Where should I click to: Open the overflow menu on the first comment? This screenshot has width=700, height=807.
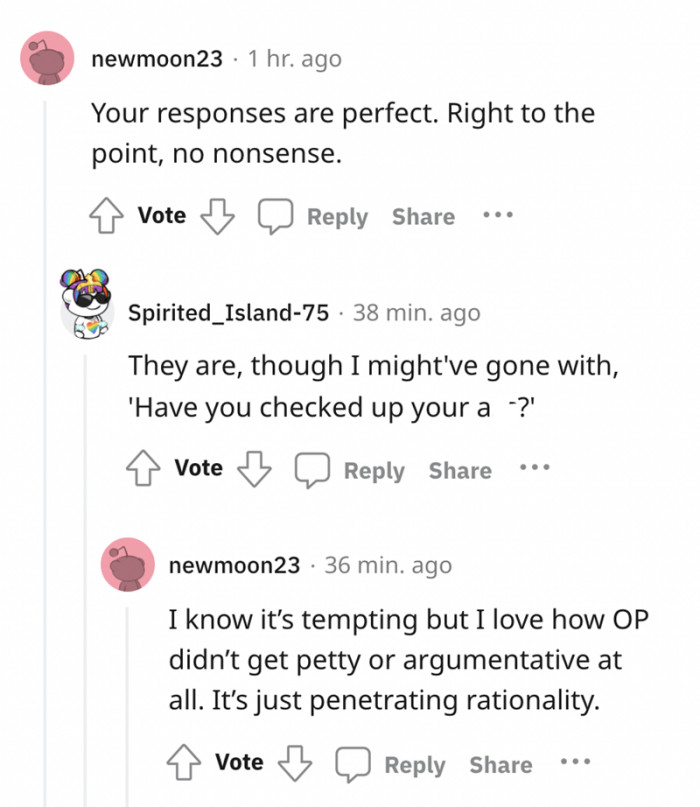pos(497,215)
